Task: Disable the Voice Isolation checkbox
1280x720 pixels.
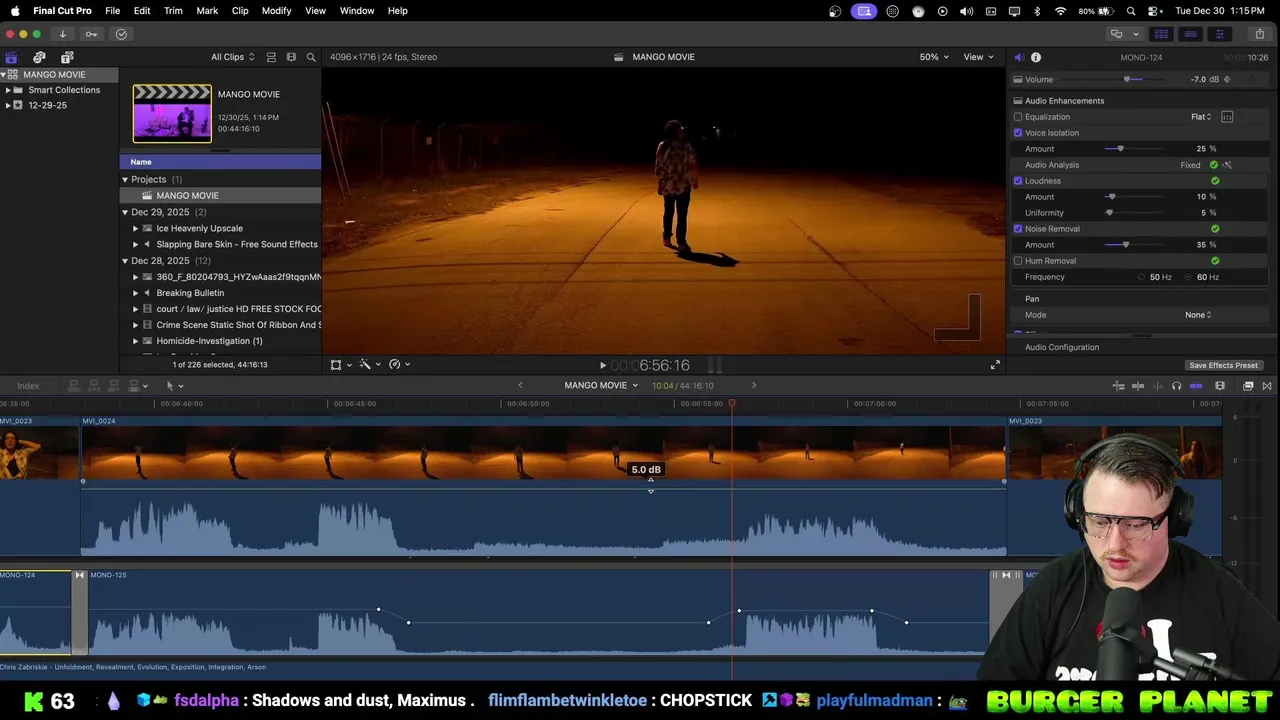Action: click(1018, 133)
